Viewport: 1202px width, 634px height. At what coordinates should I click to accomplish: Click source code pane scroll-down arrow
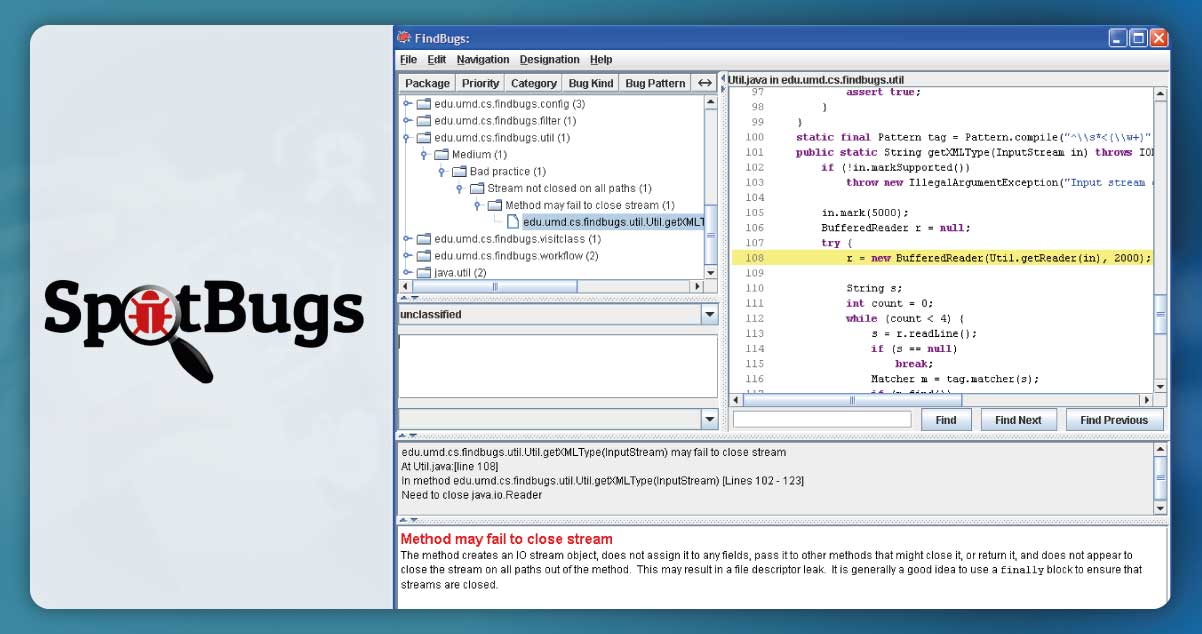click(1160, 386)
